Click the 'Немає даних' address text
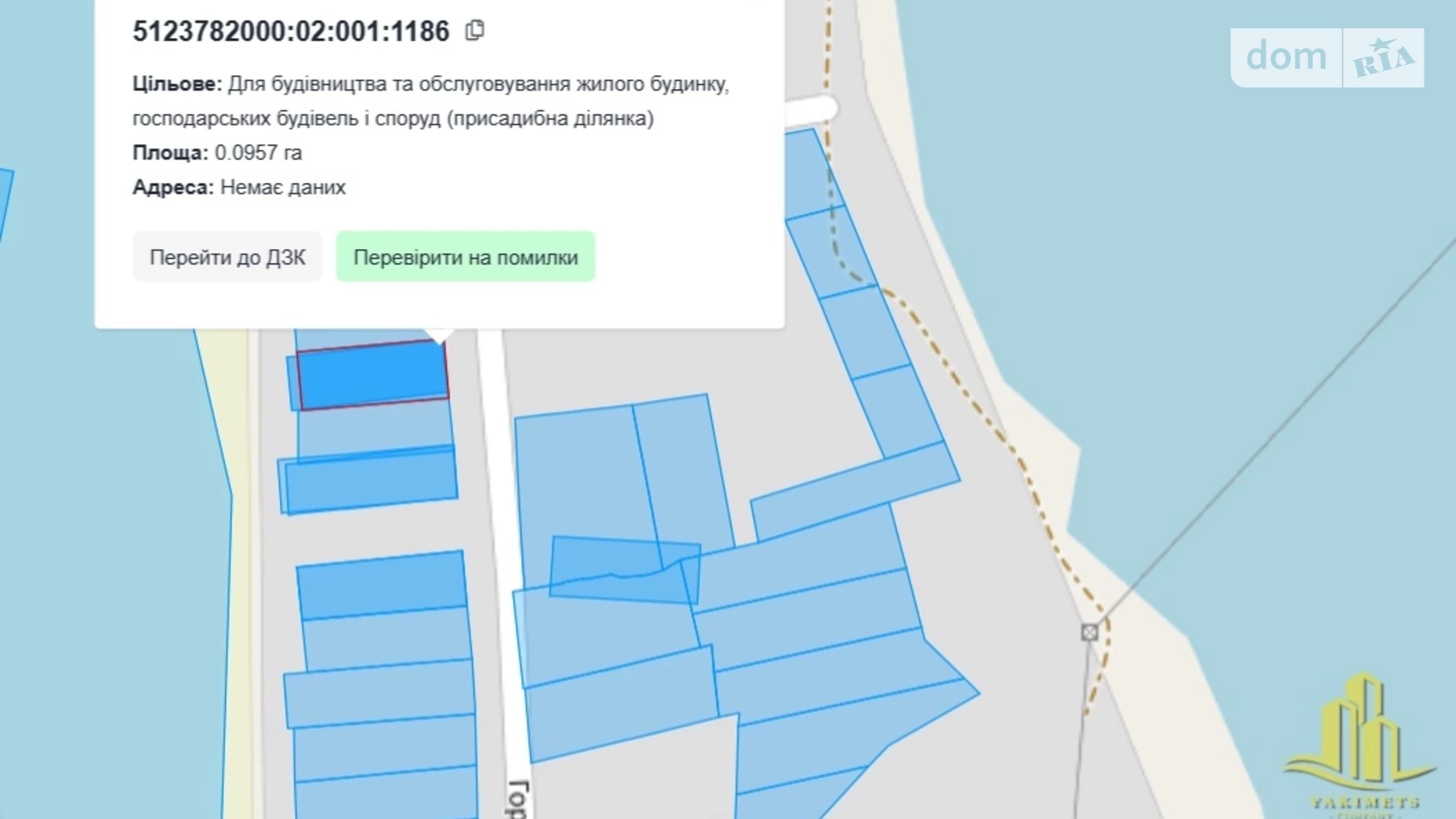The width and height of the screenshot is (1456, 819). click(283, 187)
